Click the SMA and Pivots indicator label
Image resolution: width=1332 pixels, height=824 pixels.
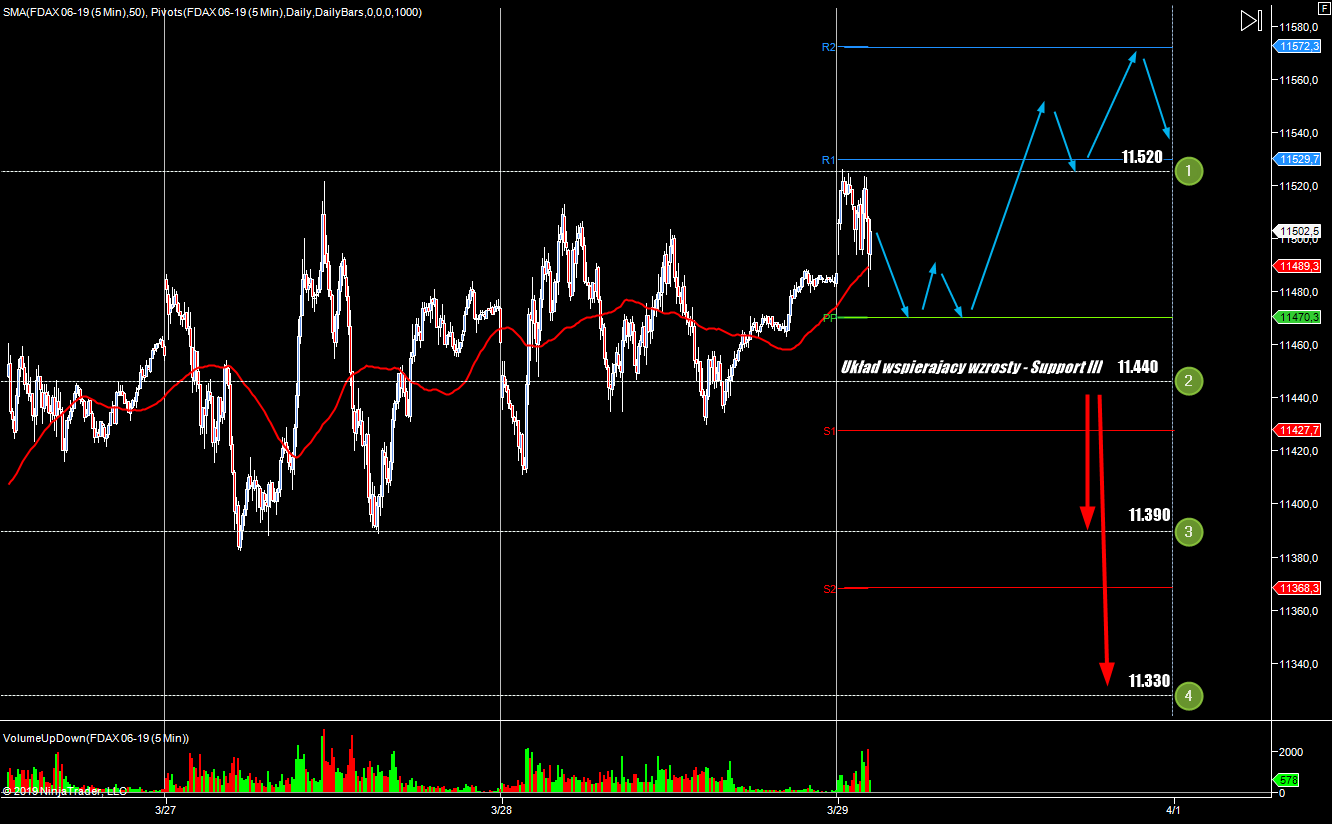pos(212,12)
